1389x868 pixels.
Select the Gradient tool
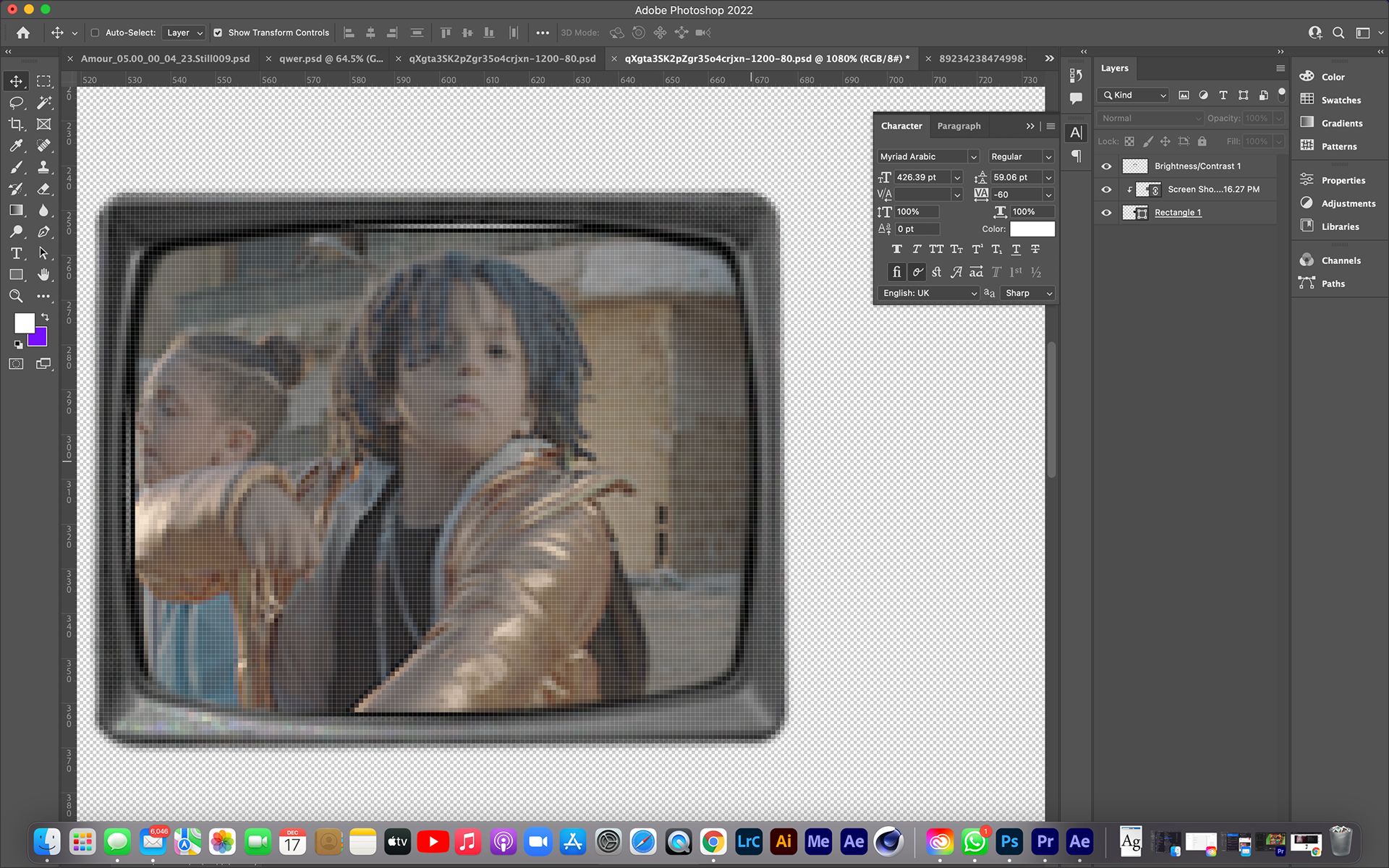coord(16,210)
